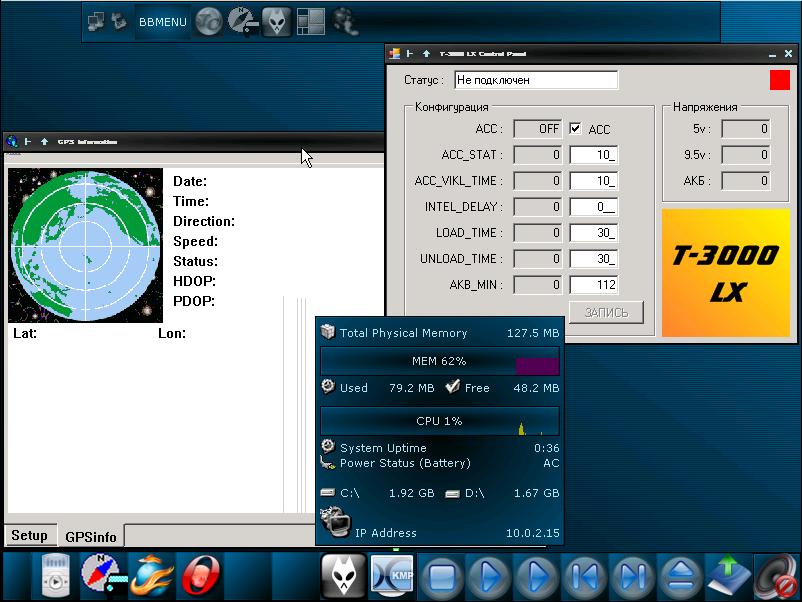Click the Total Physical Memory box icon
This screenshot has width=802, height=602.
[x=328, y=332]
